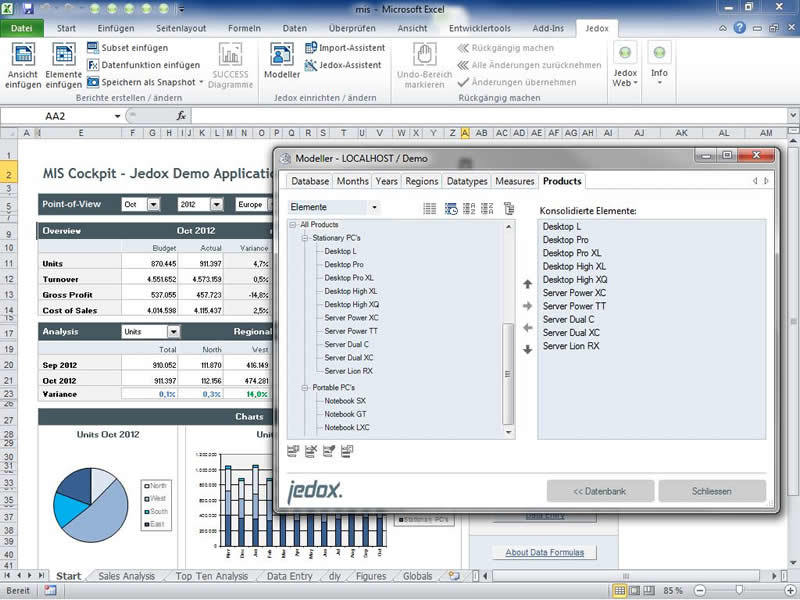Switch to the Months tab in Modeller
This screenshot has height=600, width=800.
click(353, 181)
